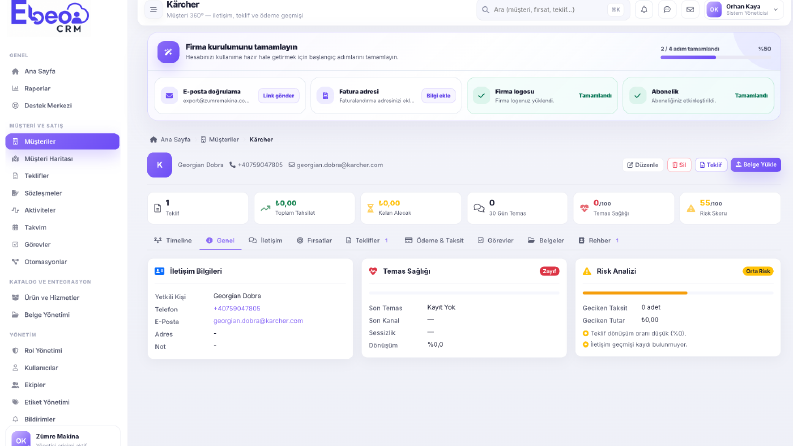
Task: Open Rol Yönetimi in sidebar
Action: pyautogui.click(x=62, y=350)
